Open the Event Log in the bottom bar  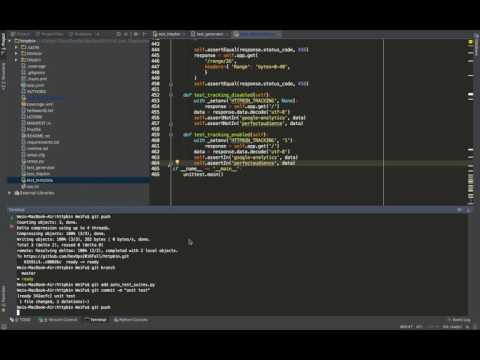(x=459, y=320)
